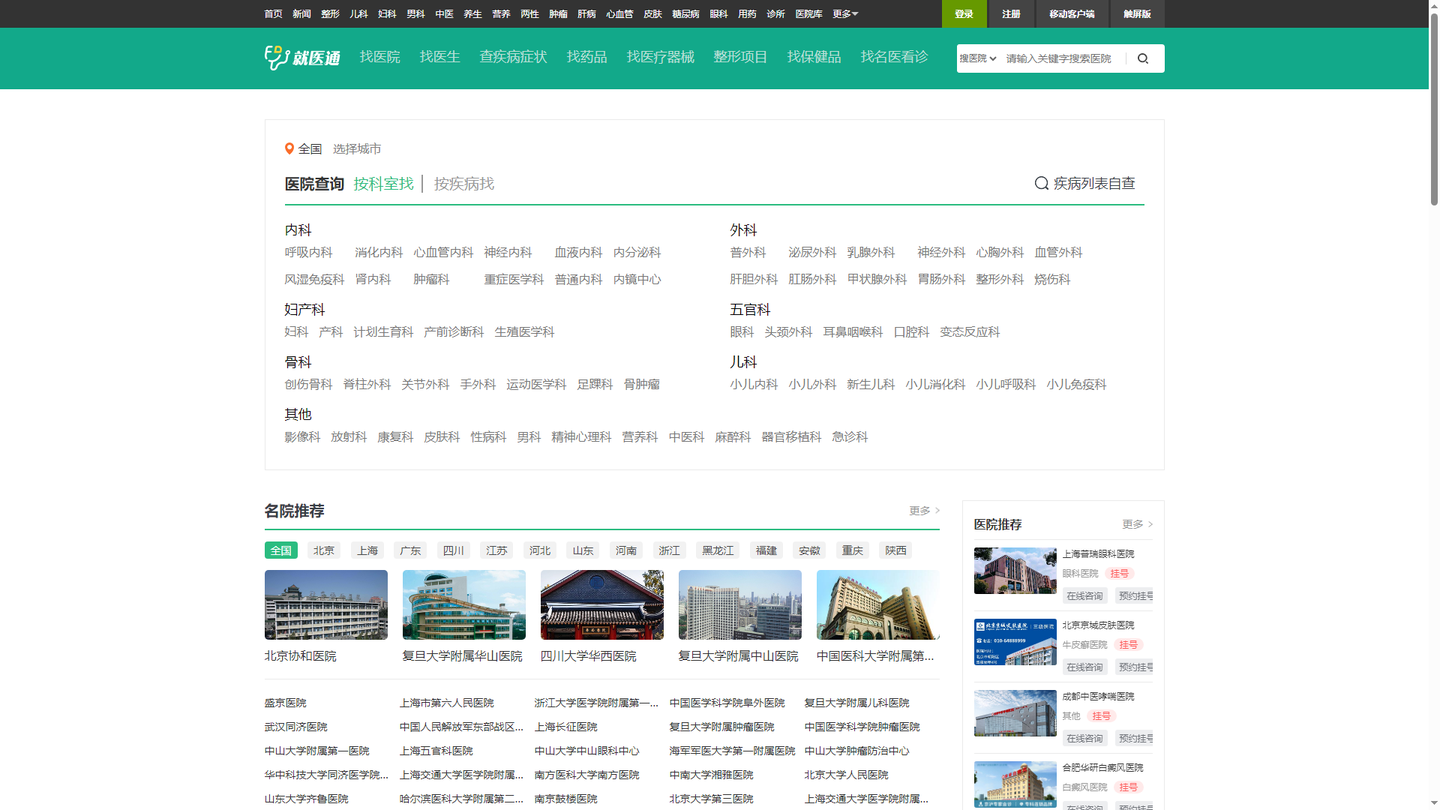
Task: Open 生殖医学科 department link
Action: click(525, 332)
